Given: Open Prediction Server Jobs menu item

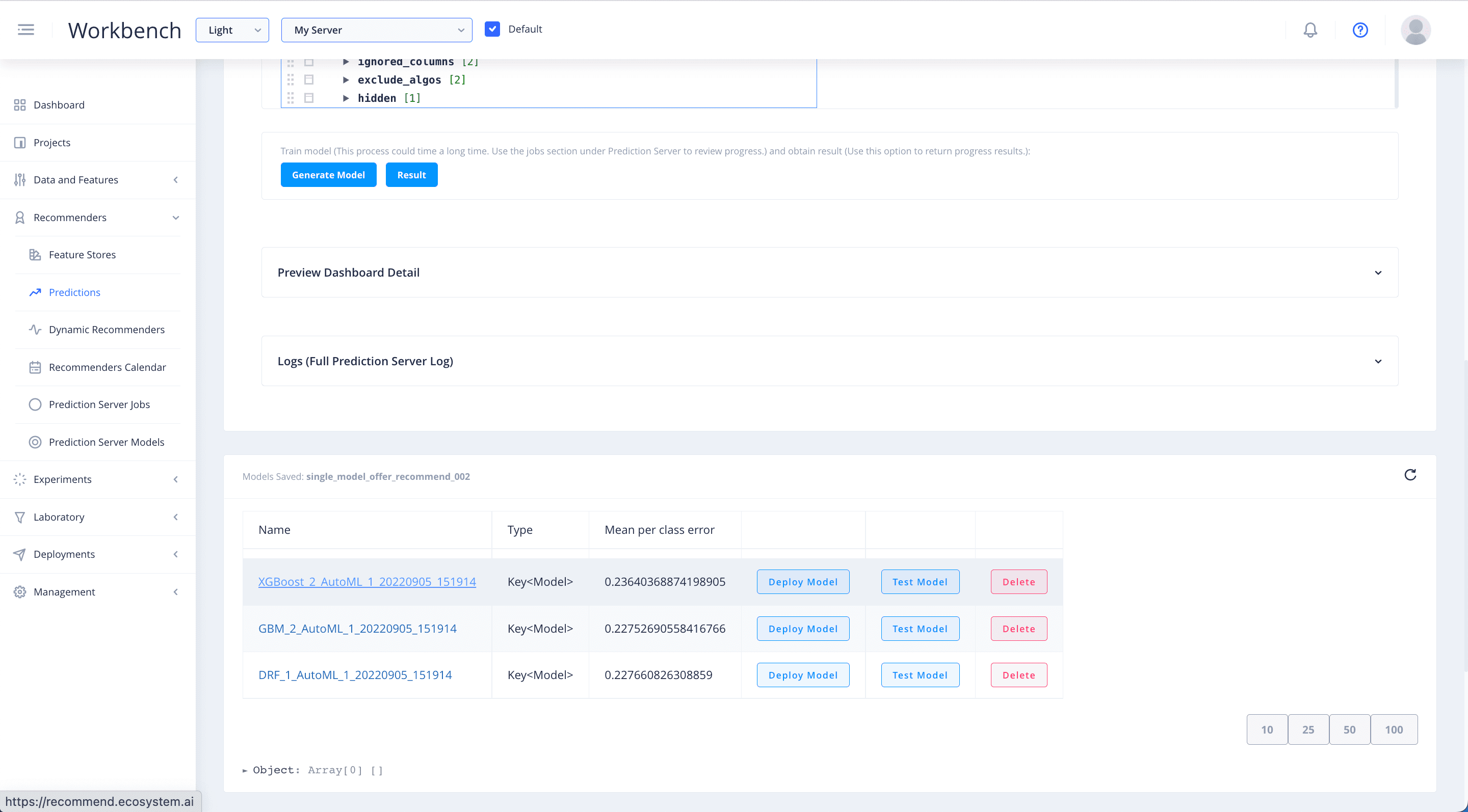Looking at the screenshot, I should [x=99, y=404].
